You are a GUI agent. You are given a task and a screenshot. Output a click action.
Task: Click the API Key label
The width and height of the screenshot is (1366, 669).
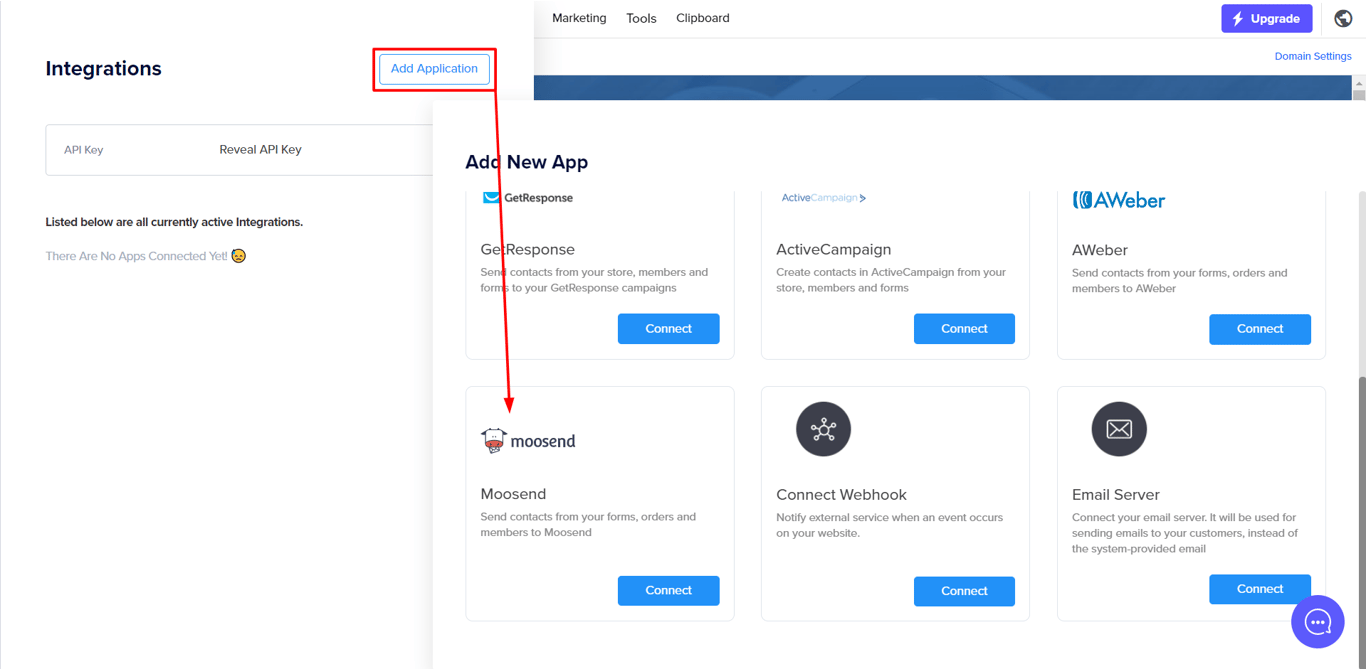(x=84, y=150)
